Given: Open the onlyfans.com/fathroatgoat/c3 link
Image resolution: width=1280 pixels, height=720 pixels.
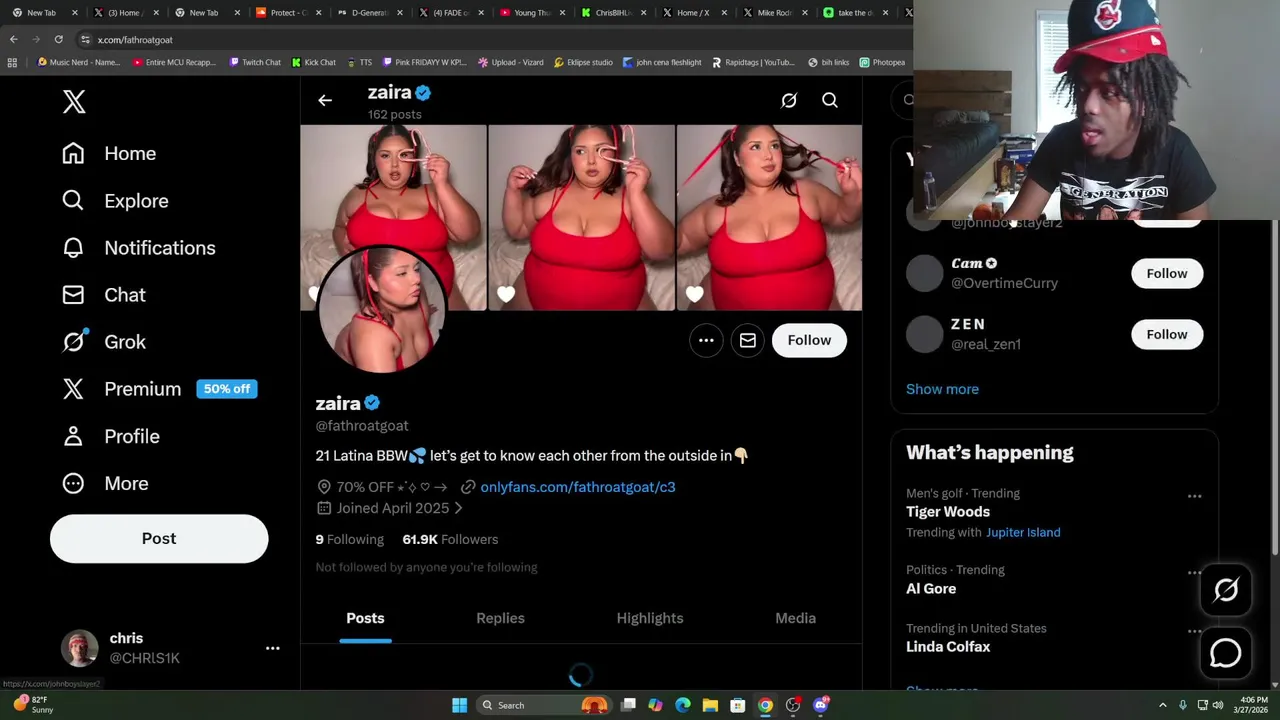Looking at the screenshot, I should coord(577,487).
